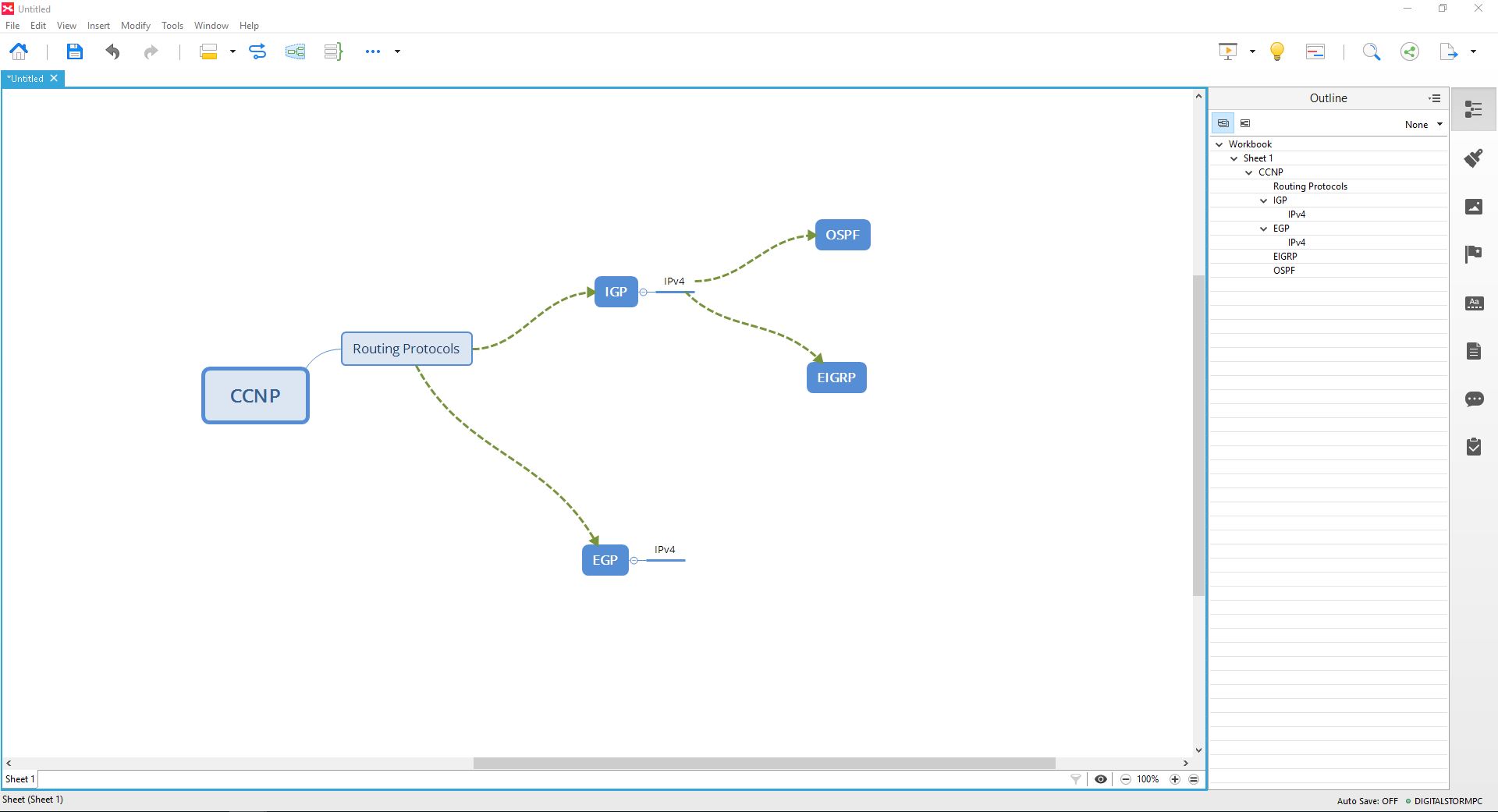
Task: Open the Modify menu
Action: [x=136, y=26]
